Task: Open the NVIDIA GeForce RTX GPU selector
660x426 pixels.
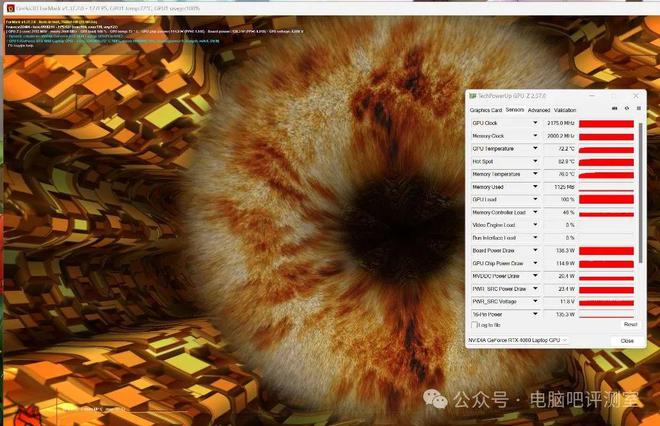Action: (x=518, y=340)
